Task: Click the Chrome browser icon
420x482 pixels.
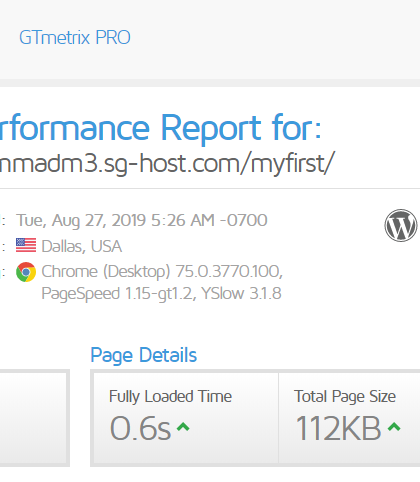Action: (26, 272)
